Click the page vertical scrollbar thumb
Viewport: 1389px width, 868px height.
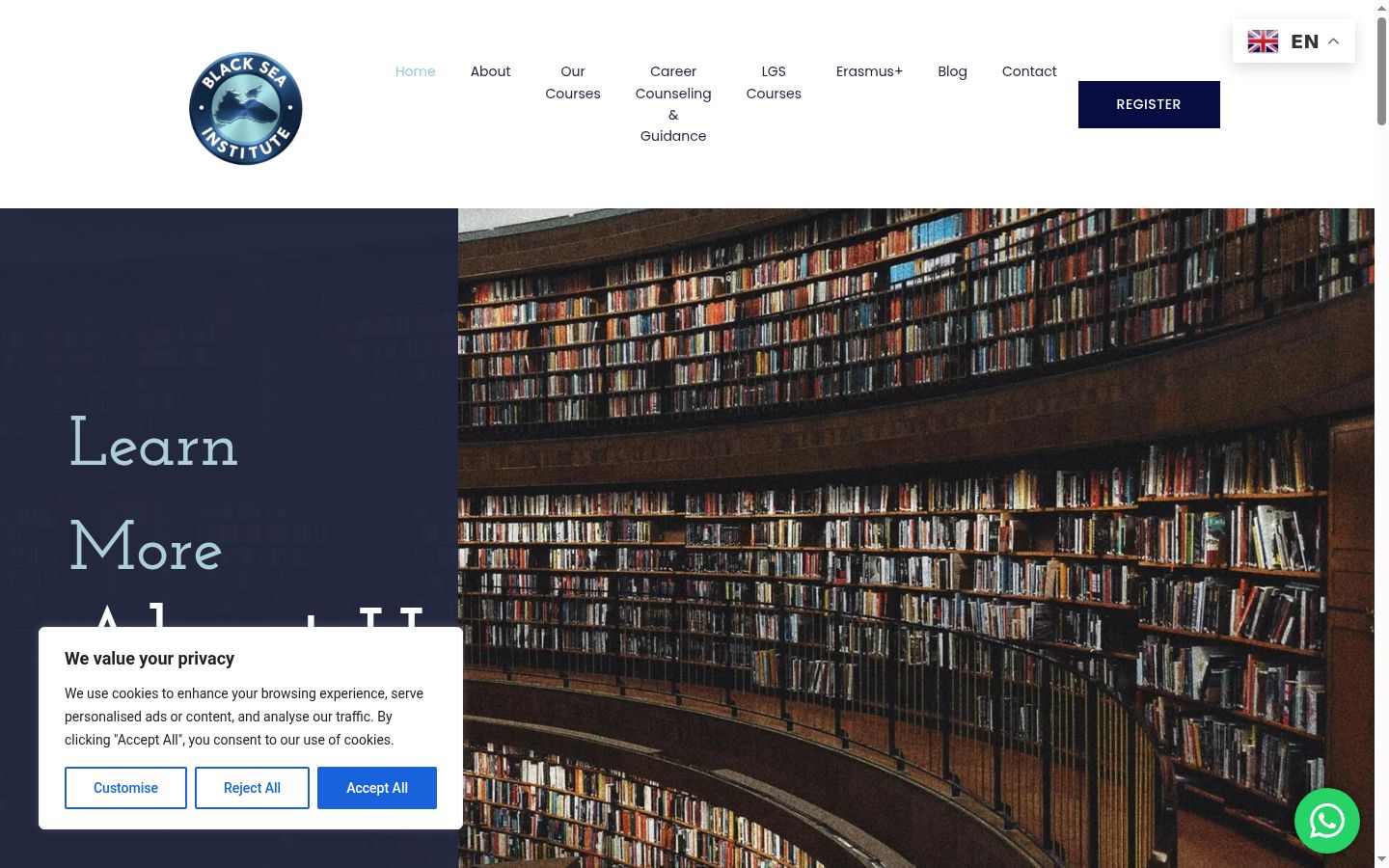1381,69
